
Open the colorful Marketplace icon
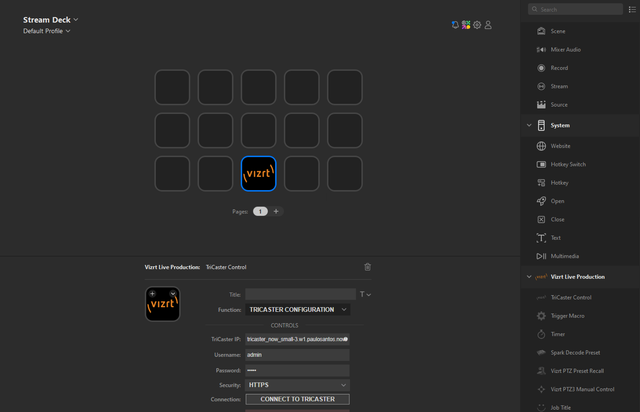click(x=466, y=25)
